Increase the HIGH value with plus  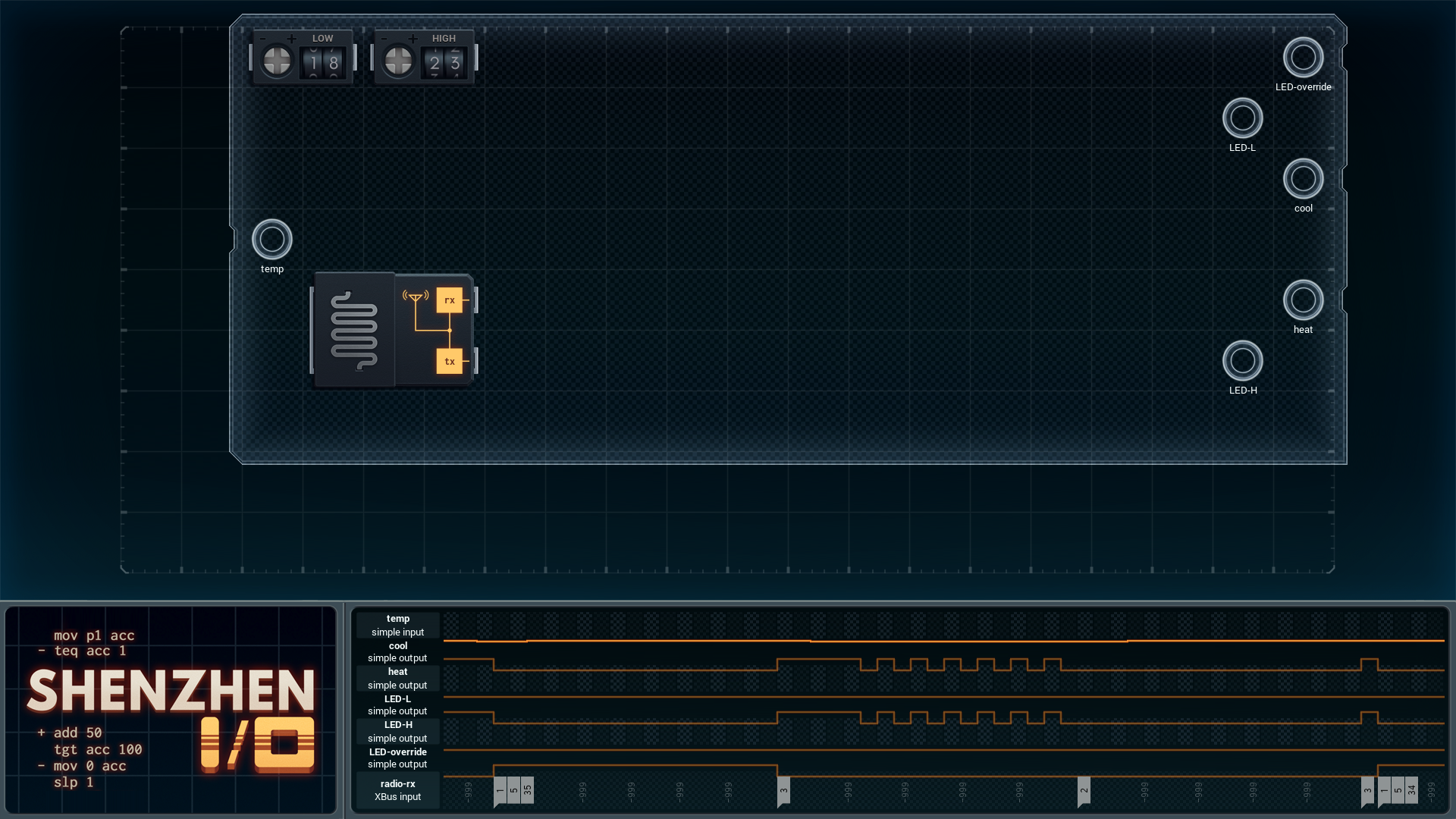click(x=413, y=39)
